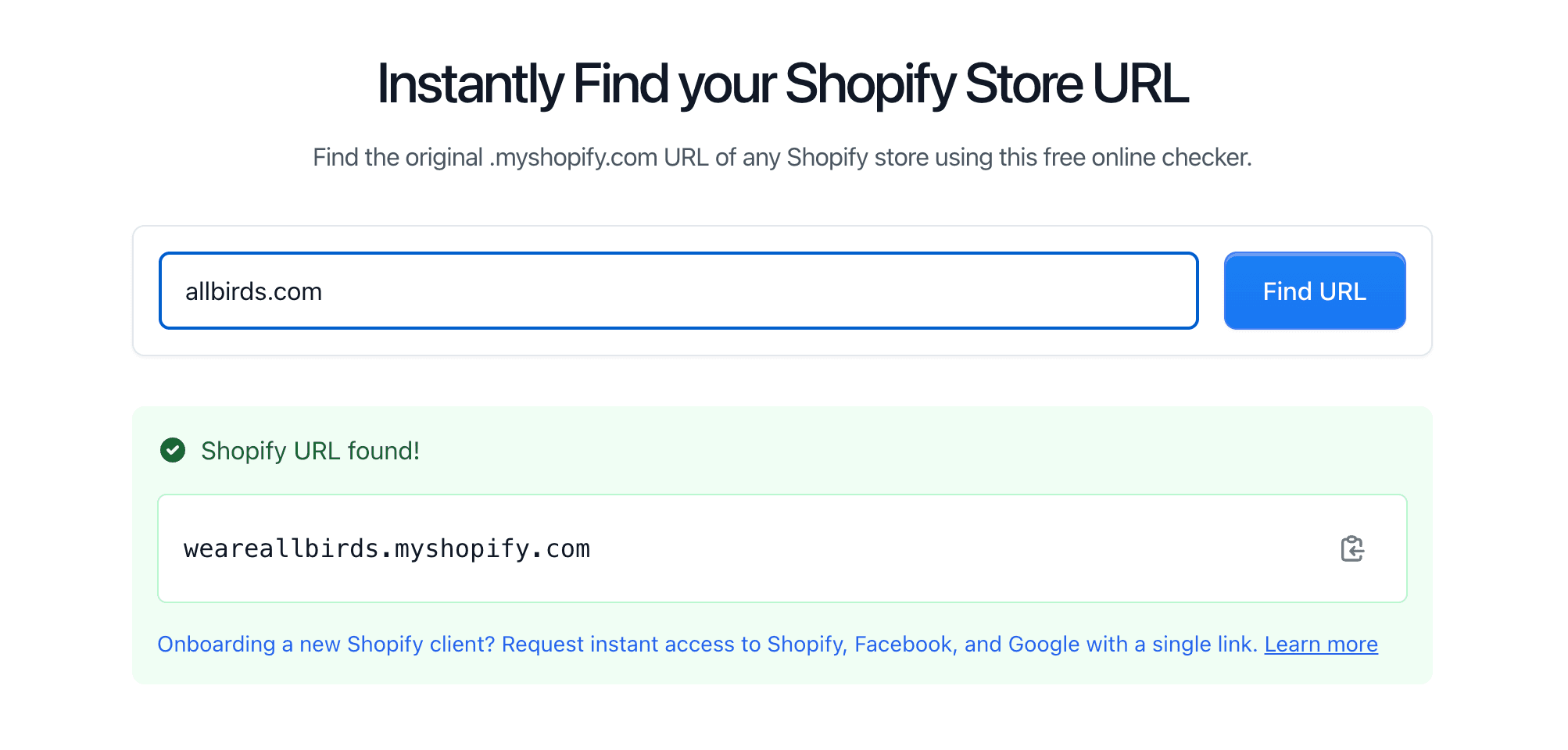Click the word "Instantly" in the page heading

470,84
